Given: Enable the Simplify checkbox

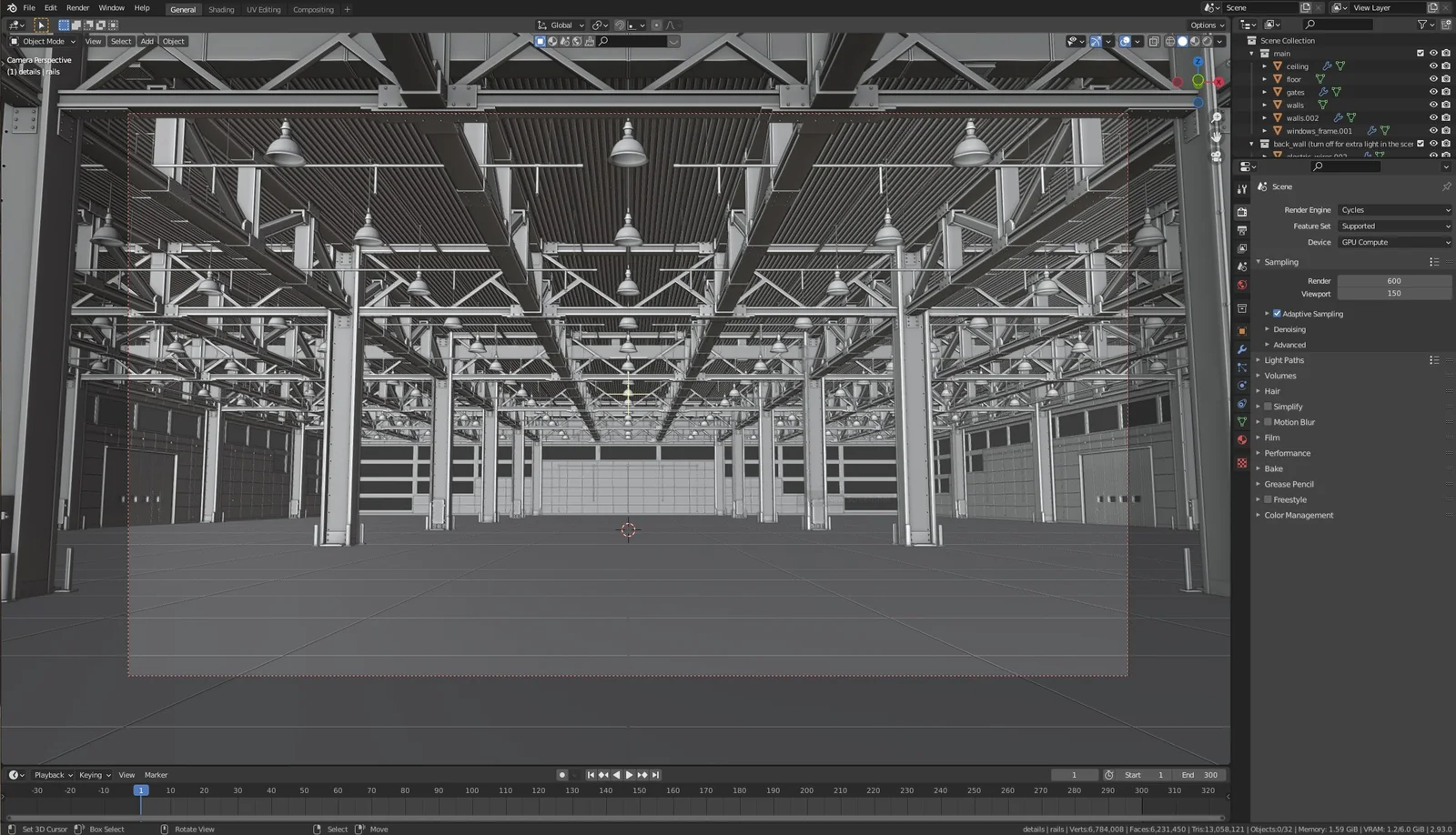Looking at the screenshot, I should click(1268, 406).
